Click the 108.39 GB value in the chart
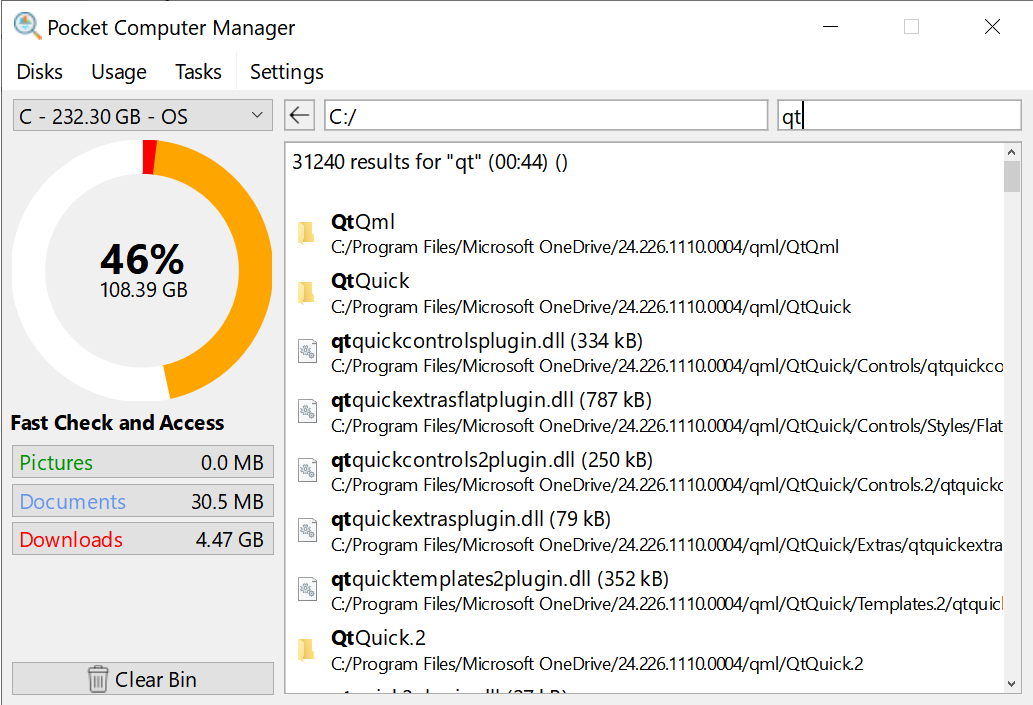This screenshot has width=1033, height=705. pyautogui.click(x=144, y=290)
